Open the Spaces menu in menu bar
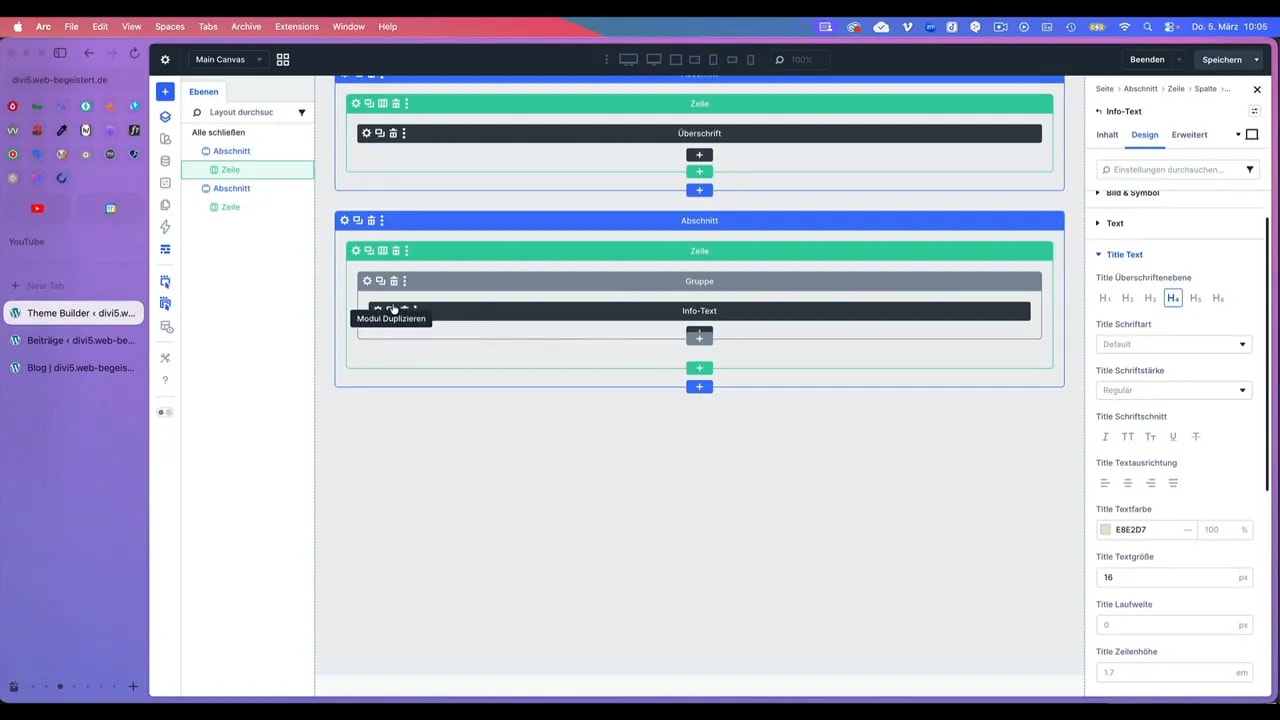1280x720 pixels. point(169,27)
